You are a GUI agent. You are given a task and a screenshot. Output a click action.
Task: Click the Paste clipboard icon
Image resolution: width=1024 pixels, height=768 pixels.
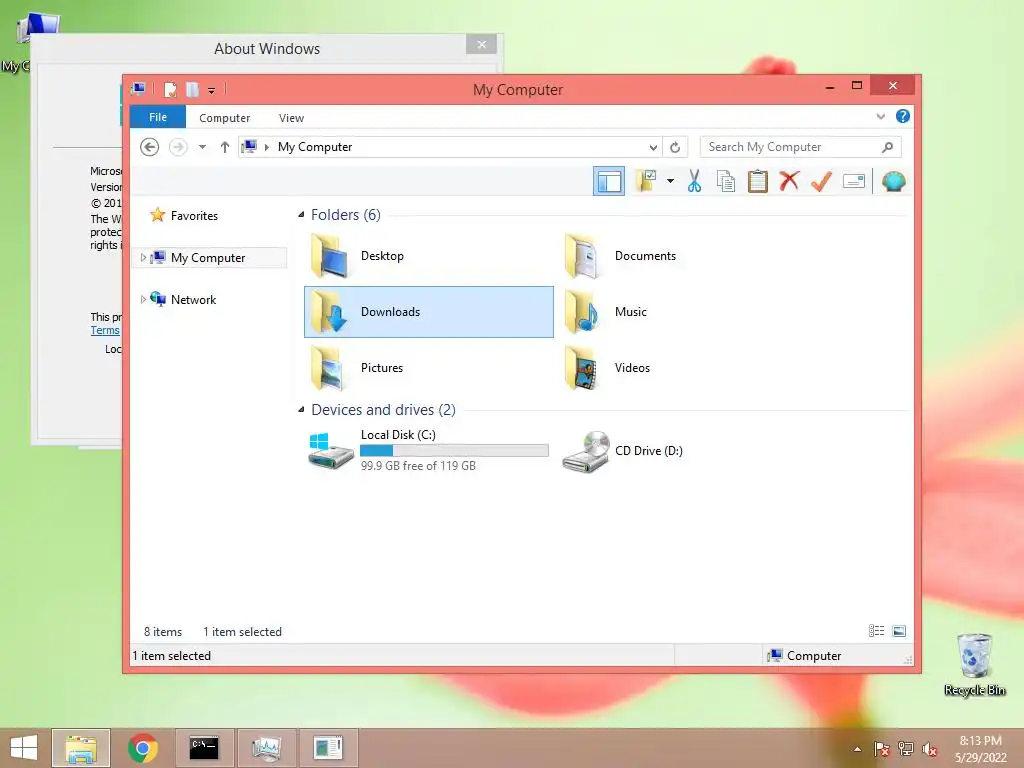click(758, 181)
